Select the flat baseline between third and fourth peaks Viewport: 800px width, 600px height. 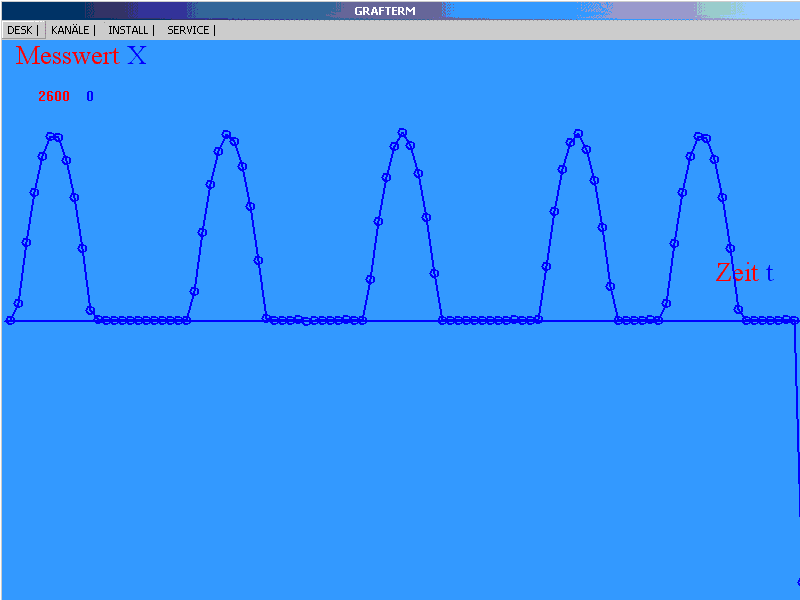[490, 320]
